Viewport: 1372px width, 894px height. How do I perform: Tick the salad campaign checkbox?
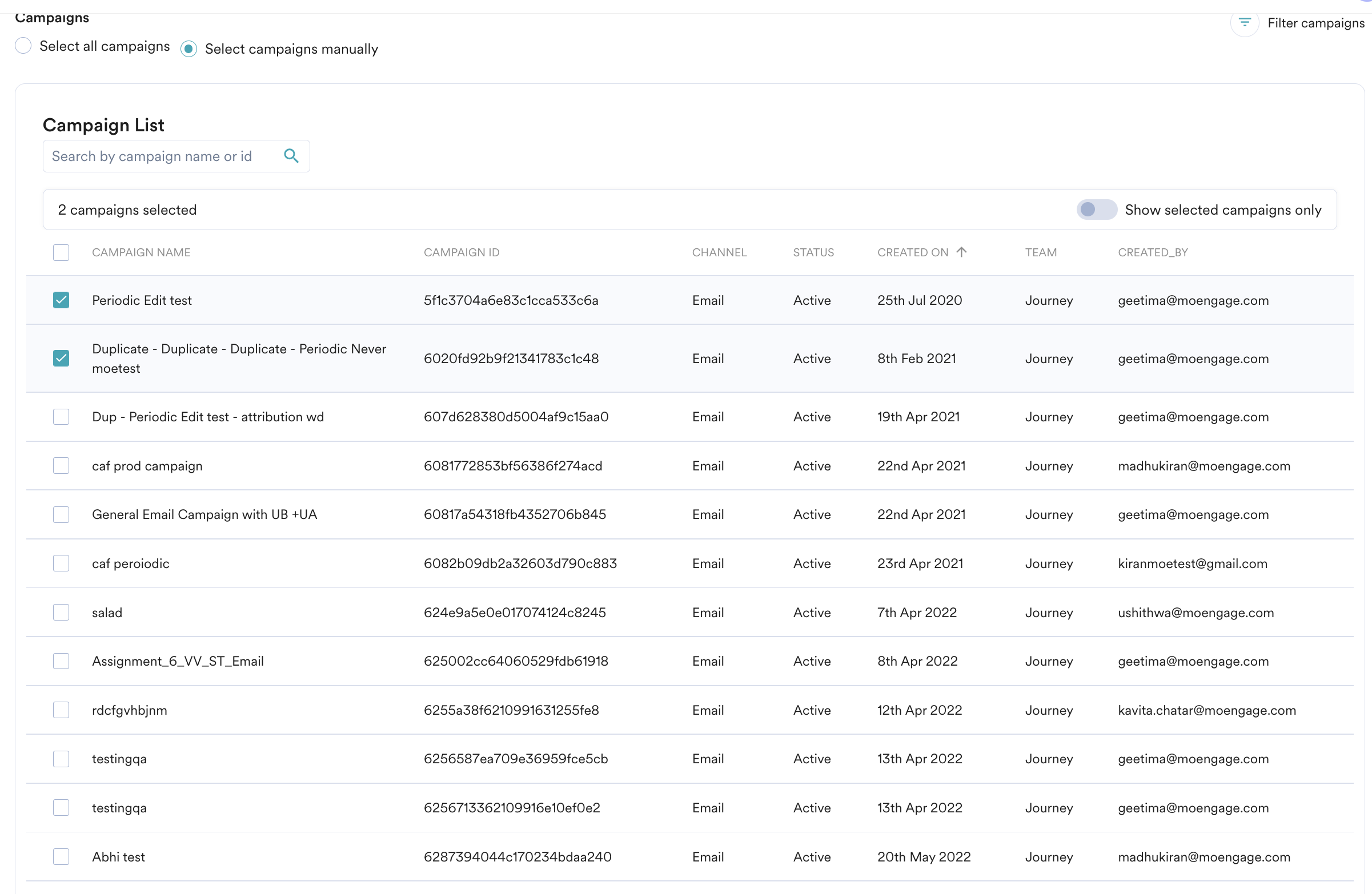(x=61, y=613)
